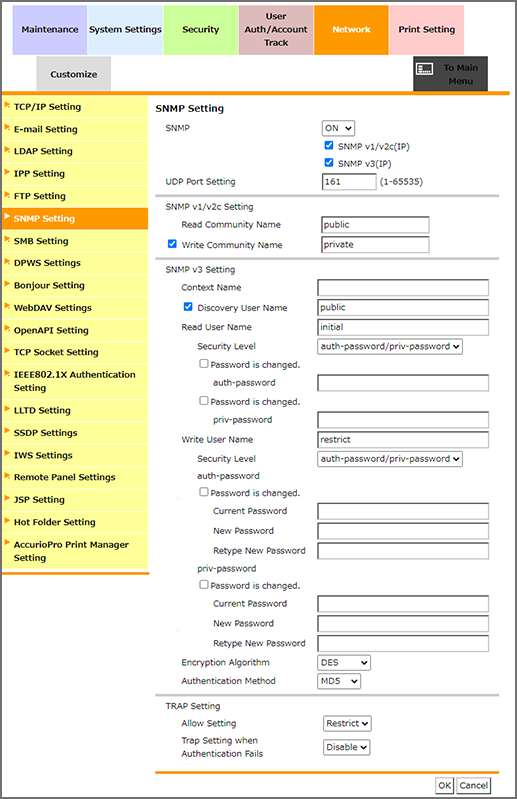Viewport: 517px width, 799px height.
Task: Click the Cancel button
Action: (x=474, y=786)
